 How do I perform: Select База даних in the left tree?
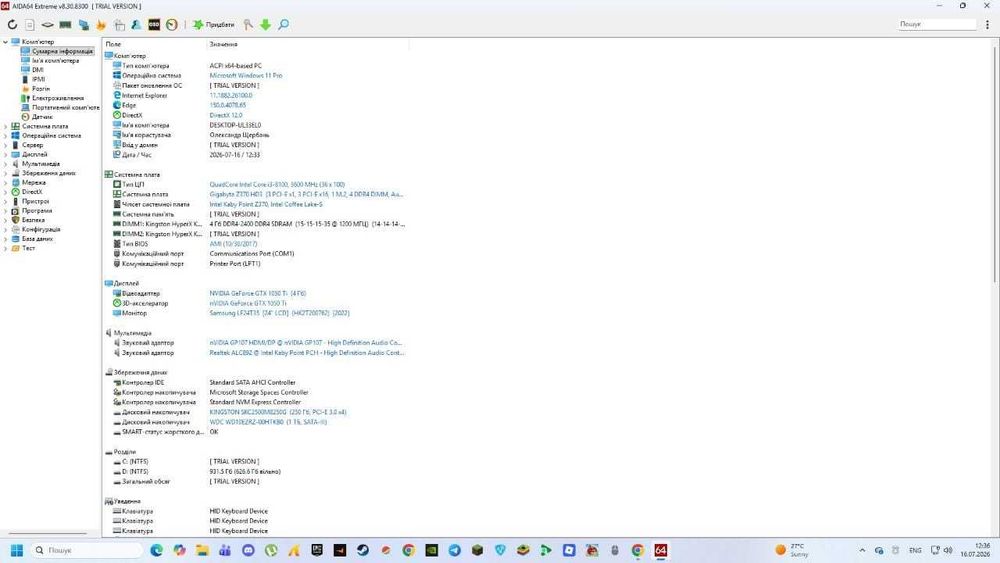click(37, 238)
